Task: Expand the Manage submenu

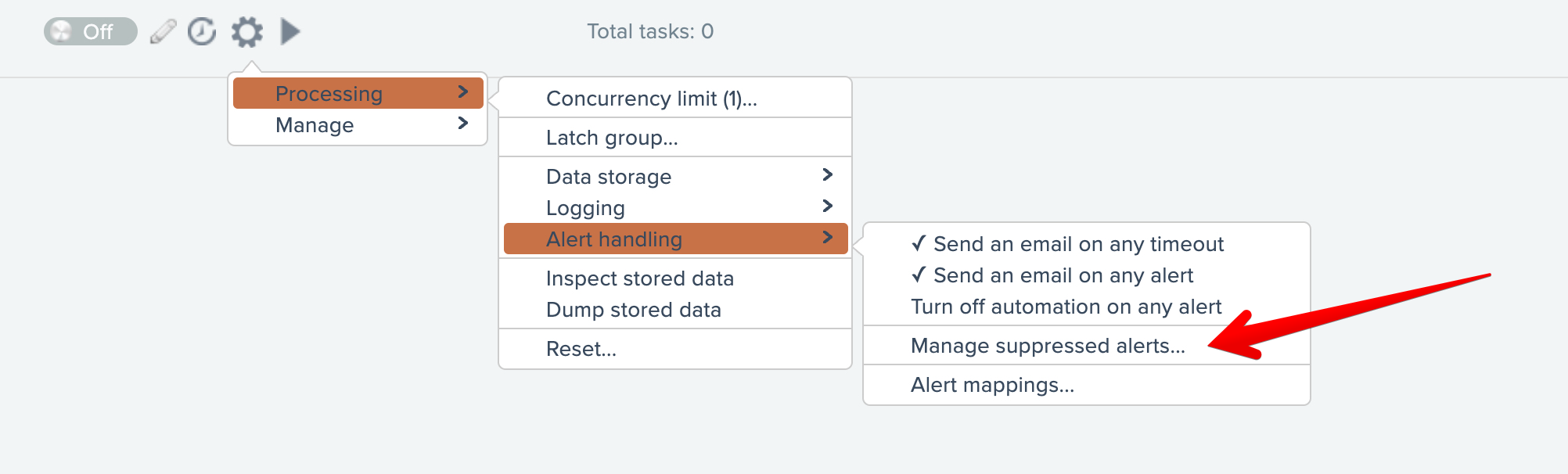Action: click(x=358, y=125)
